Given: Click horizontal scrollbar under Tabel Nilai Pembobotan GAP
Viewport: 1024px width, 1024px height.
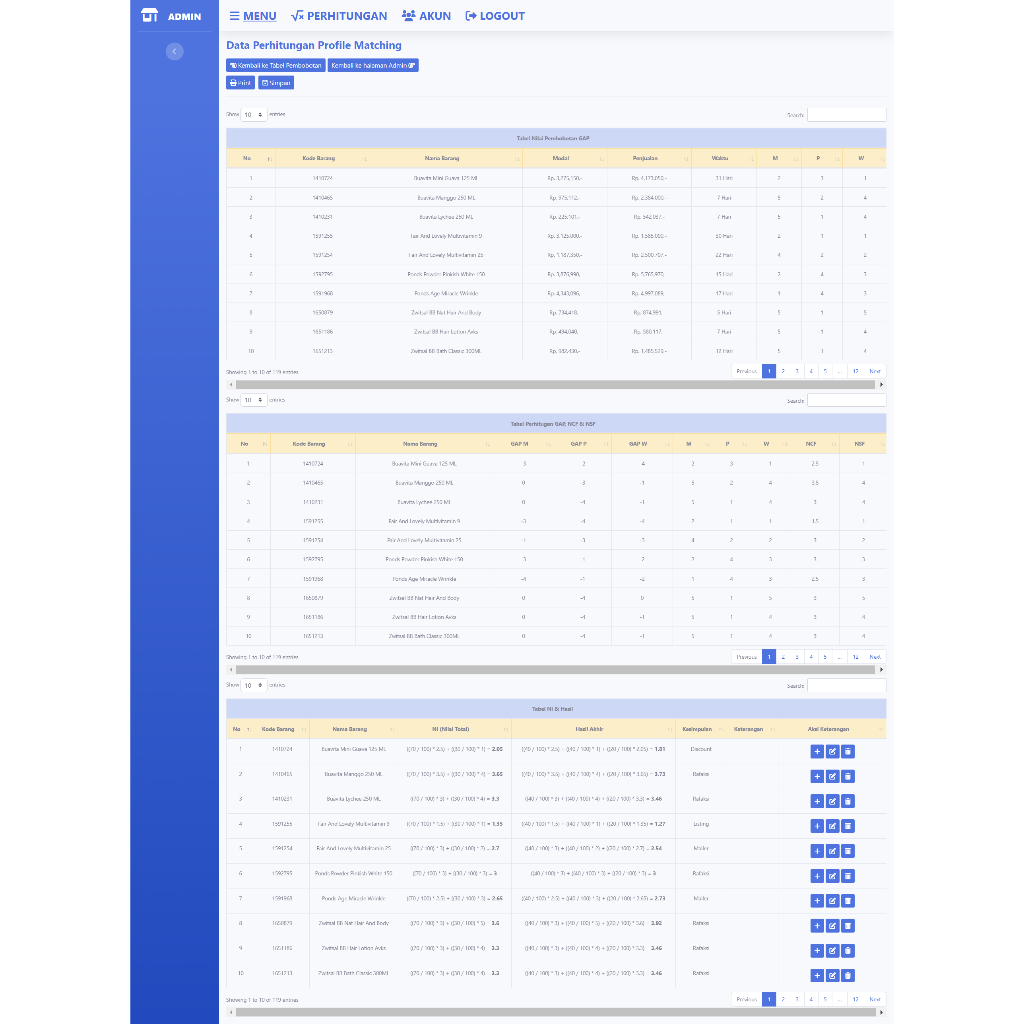Looking at the screenshot, I should click(x=555, y=385).
